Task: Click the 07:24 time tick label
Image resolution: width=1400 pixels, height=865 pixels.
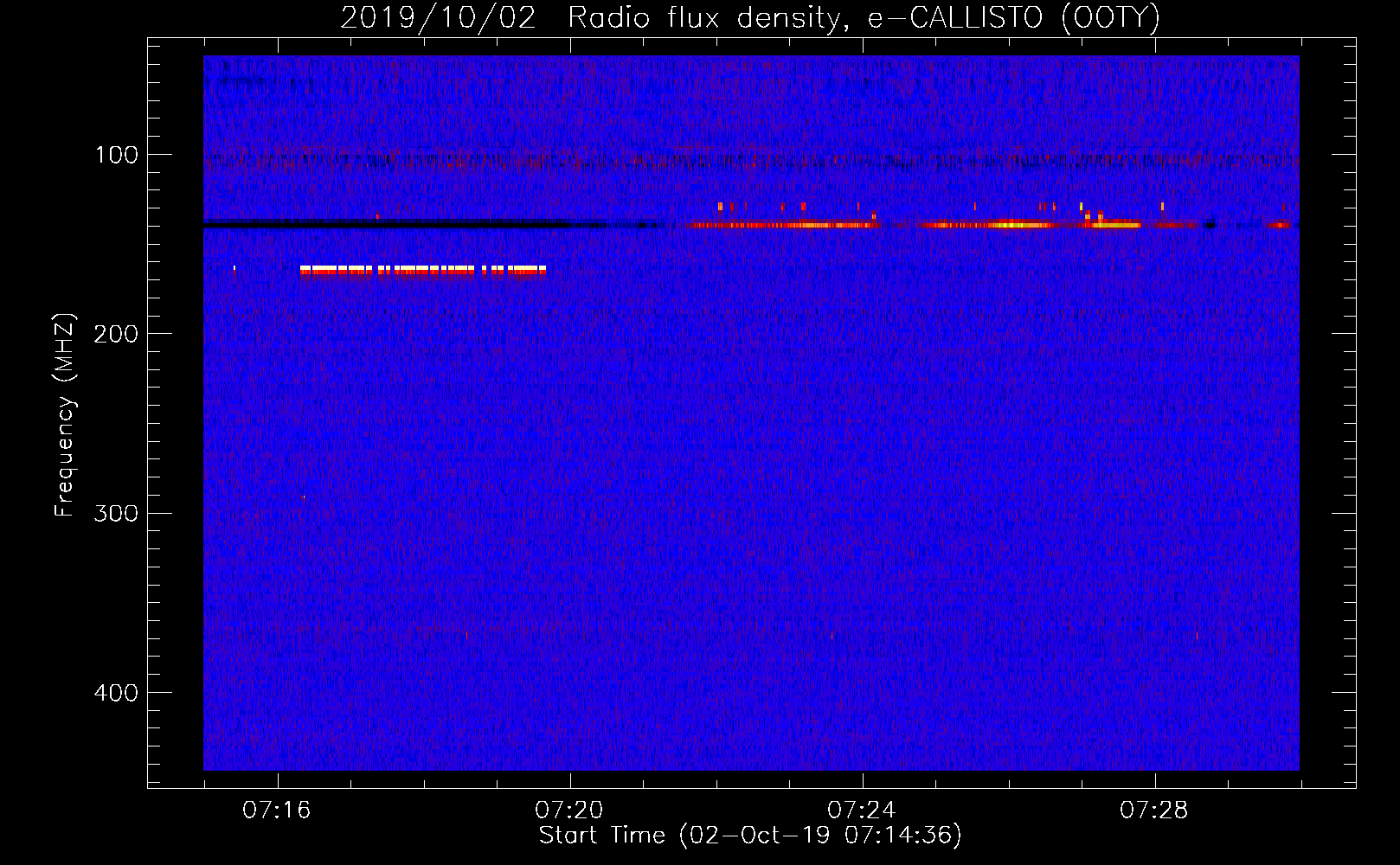Action: coord(862,811)
